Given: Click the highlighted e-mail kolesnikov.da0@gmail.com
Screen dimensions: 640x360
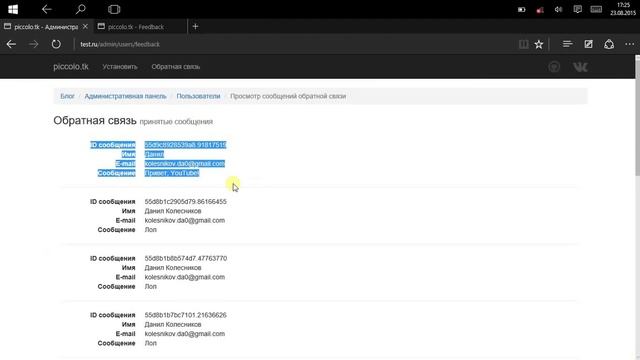Looking at the screenshot, I should pyautogui.click(x=184, y=164).
